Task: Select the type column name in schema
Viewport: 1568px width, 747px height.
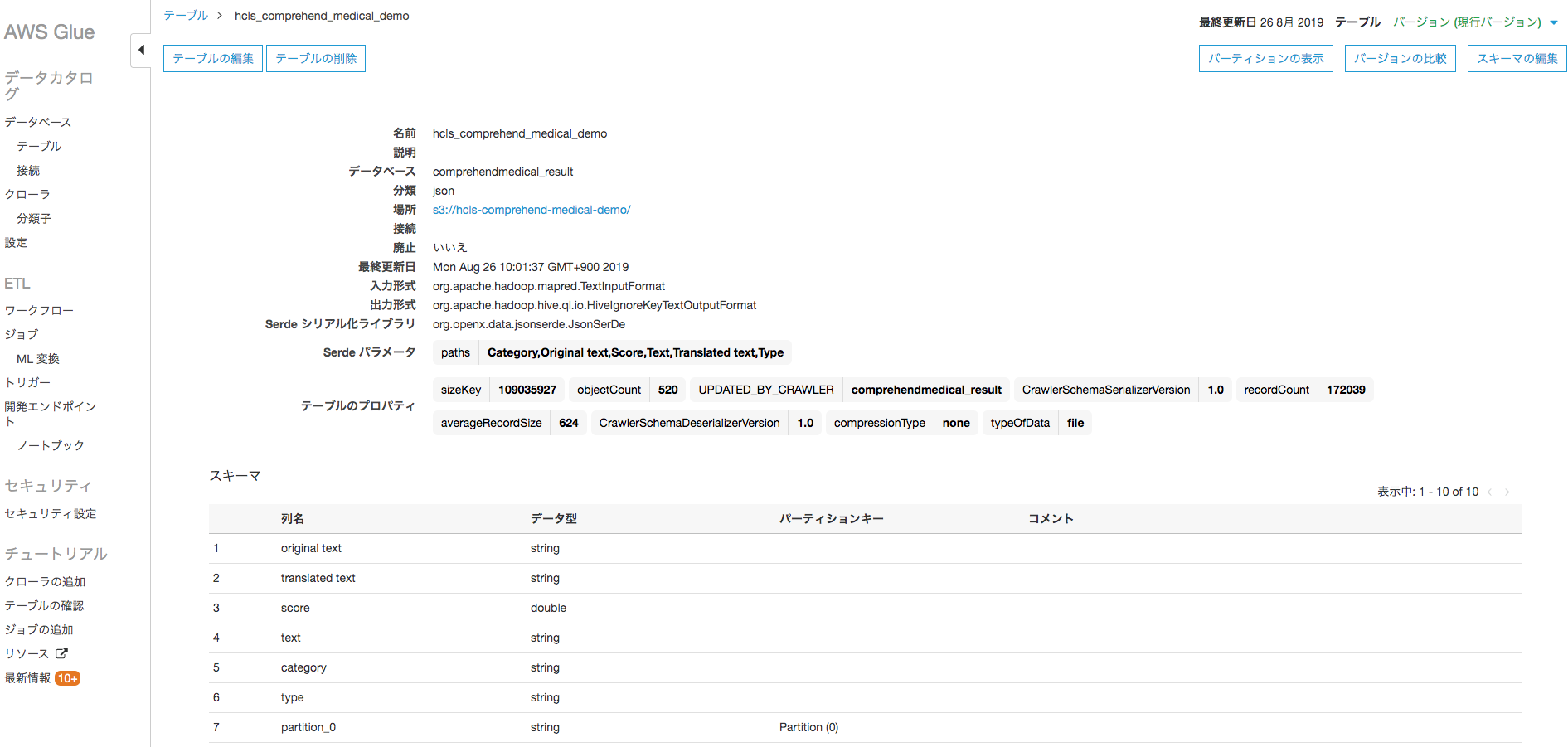Action: tap(292, 697)
